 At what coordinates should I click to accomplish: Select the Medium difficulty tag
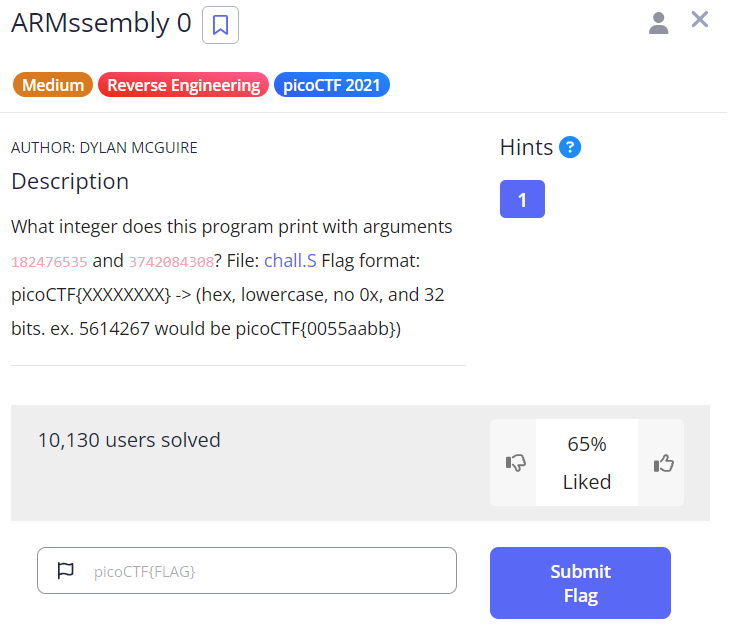(x=52, y=85)
